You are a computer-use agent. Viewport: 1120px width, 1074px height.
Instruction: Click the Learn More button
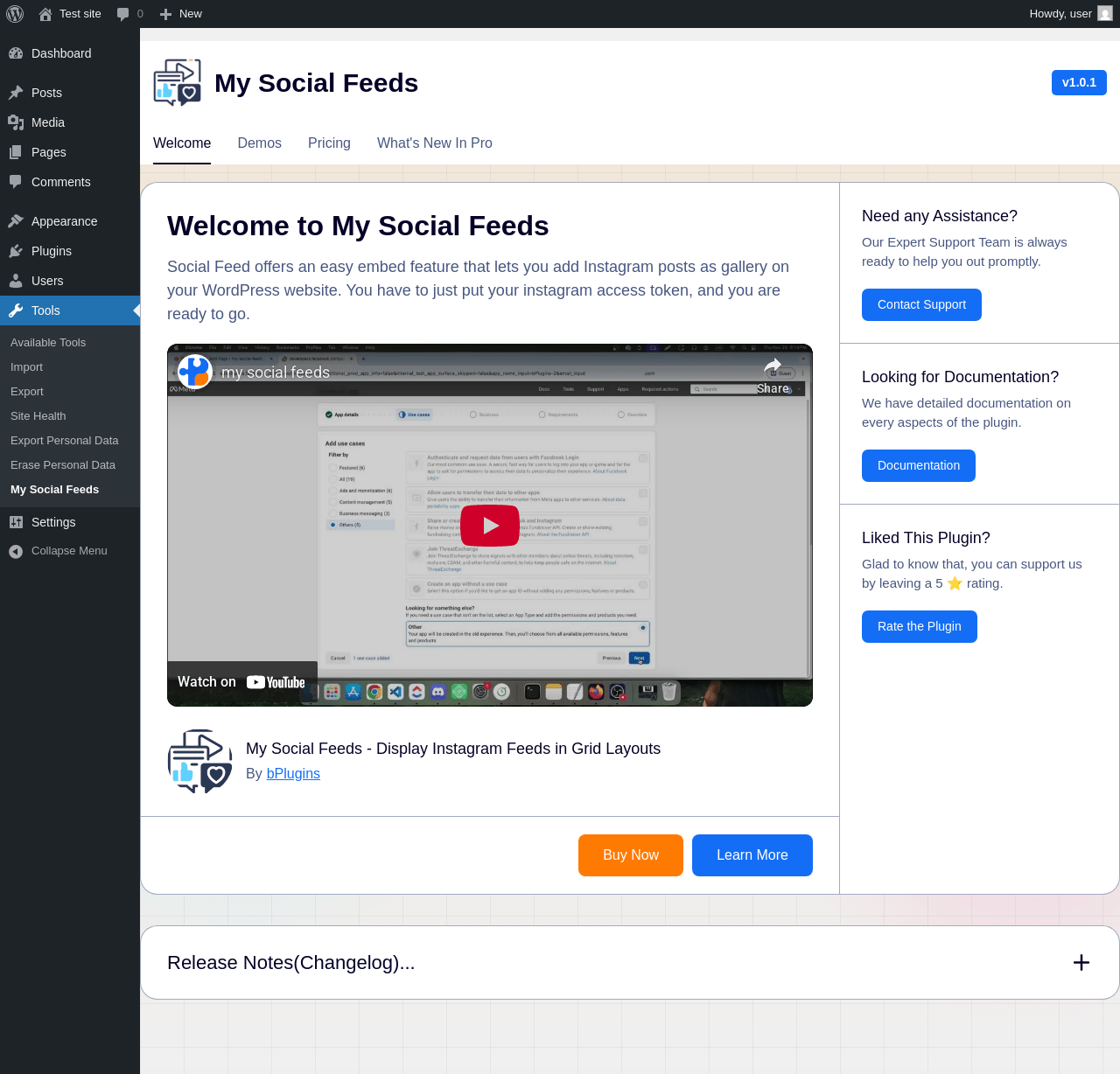752,855
